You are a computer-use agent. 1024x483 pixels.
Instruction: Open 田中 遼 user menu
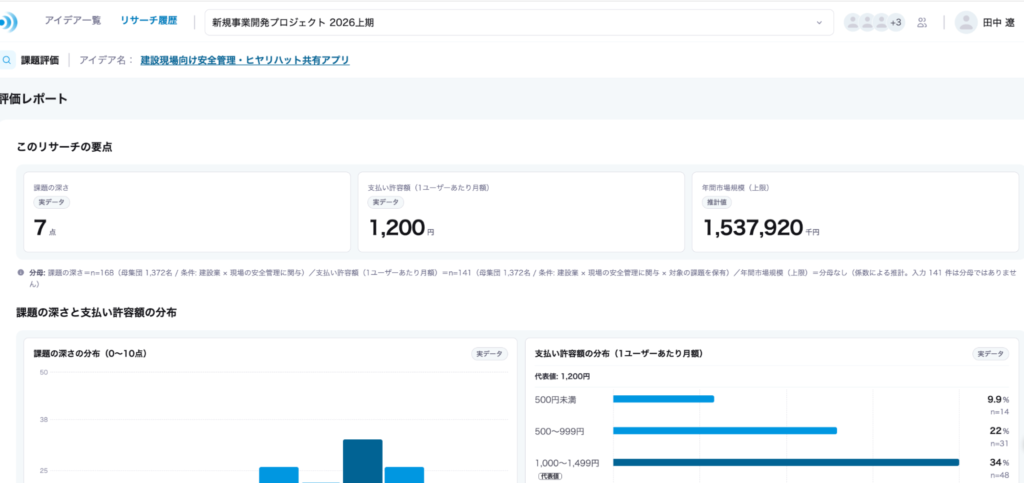[x=985, y=22]
